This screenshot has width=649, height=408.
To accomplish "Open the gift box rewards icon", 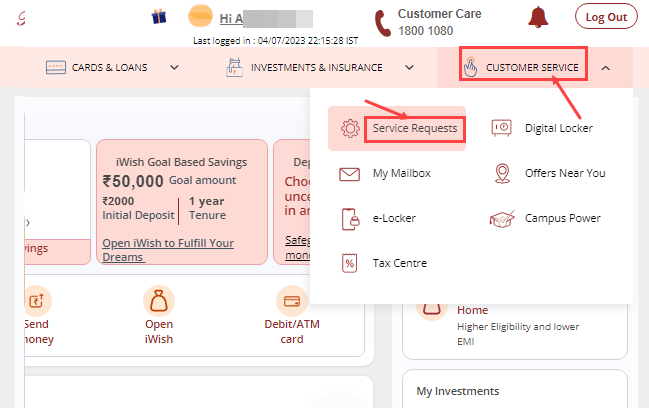I will click(159, 17).
